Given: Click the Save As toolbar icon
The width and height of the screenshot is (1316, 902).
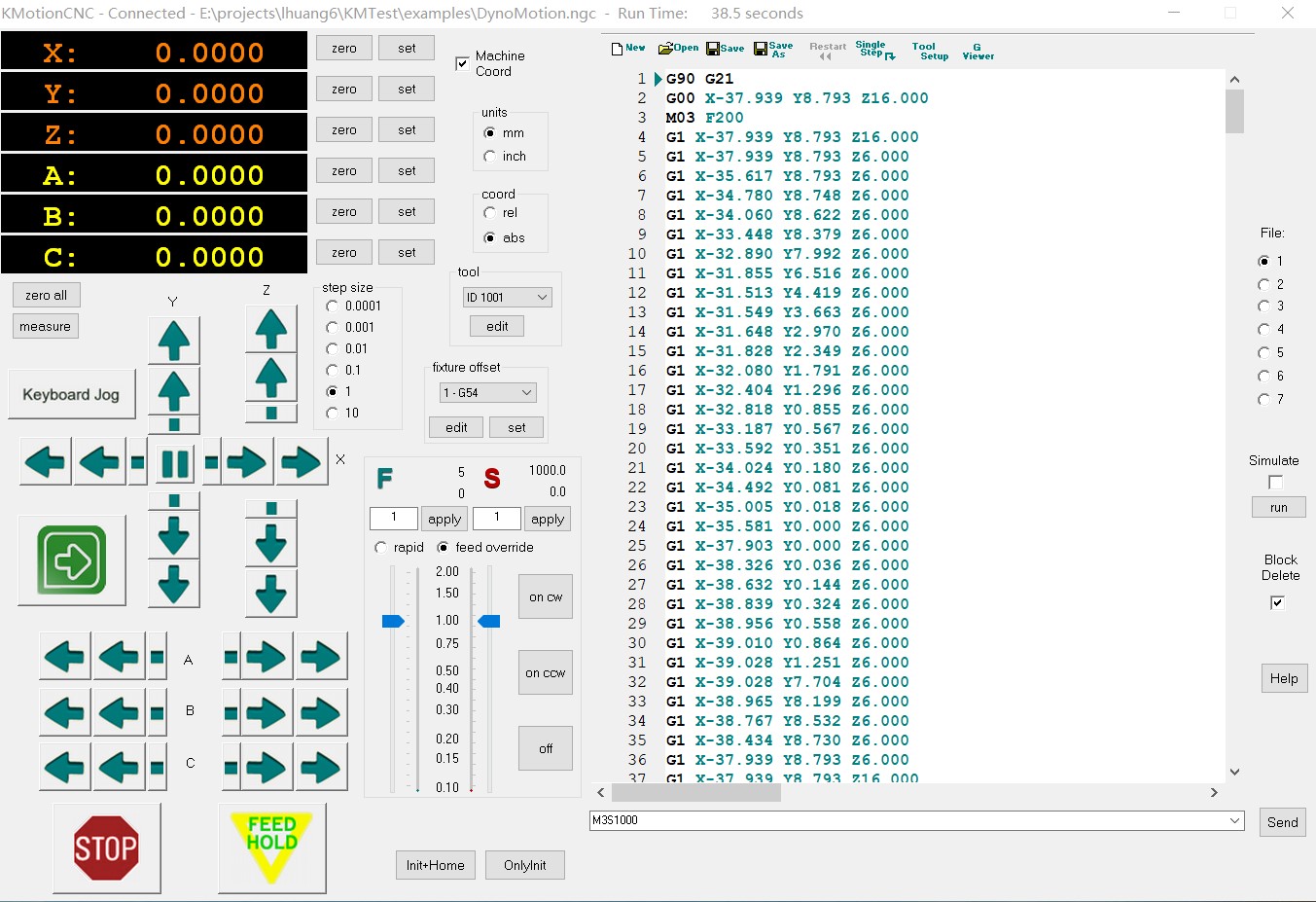Looking at the screenshot, I should 773,50.
